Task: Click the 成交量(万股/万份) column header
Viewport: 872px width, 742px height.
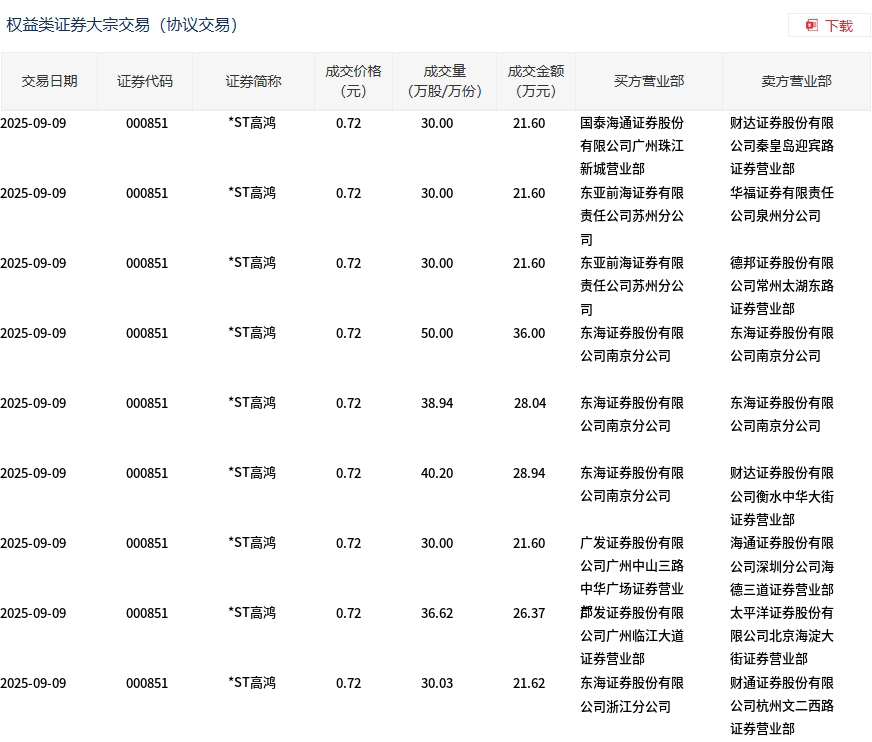Action: point(444,81)
